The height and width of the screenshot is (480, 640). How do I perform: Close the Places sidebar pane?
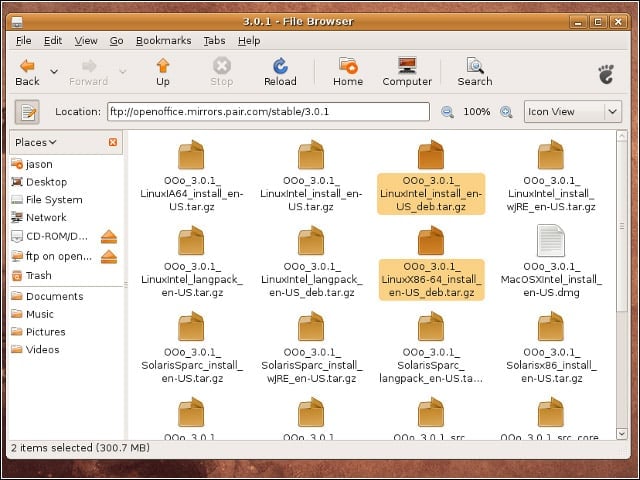pos(113,142)
